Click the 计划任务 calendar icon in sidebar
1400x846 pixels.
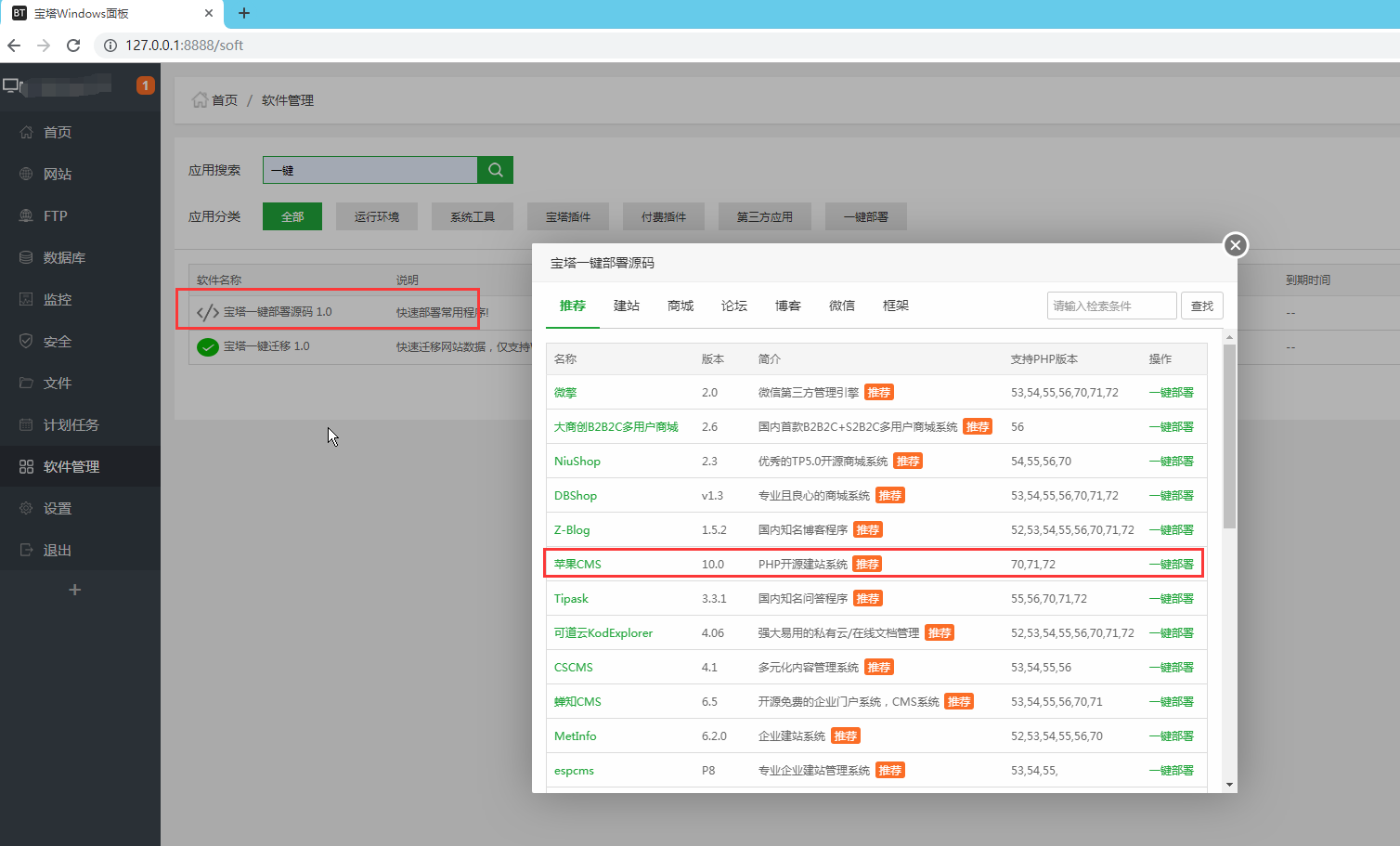[26, 424]
